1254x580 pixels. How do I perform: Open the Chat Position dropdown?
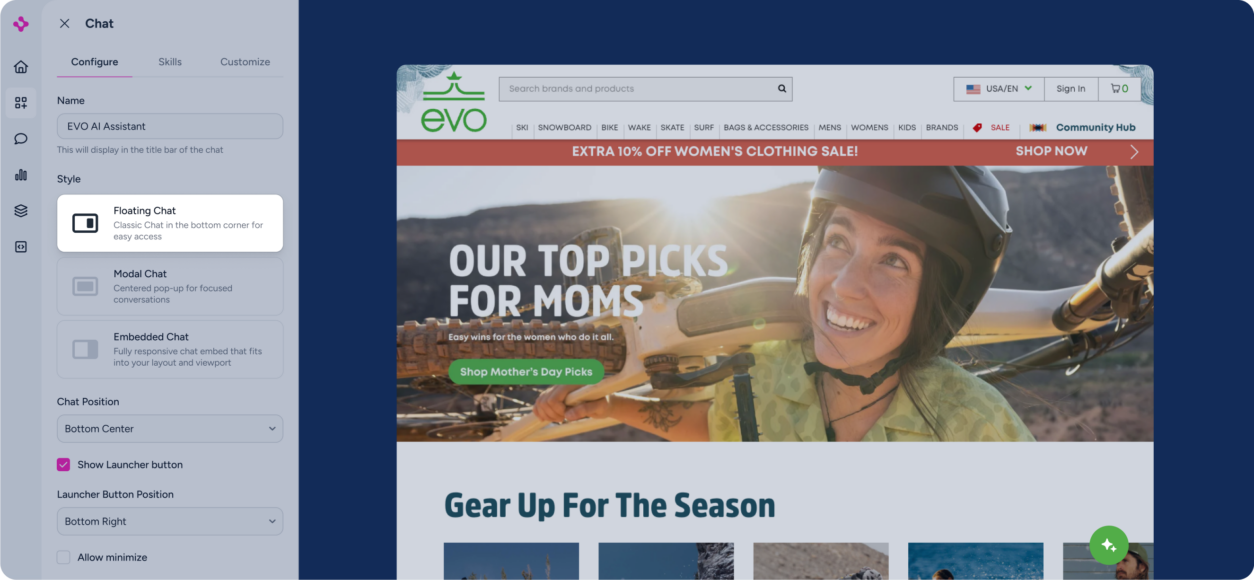170,429
